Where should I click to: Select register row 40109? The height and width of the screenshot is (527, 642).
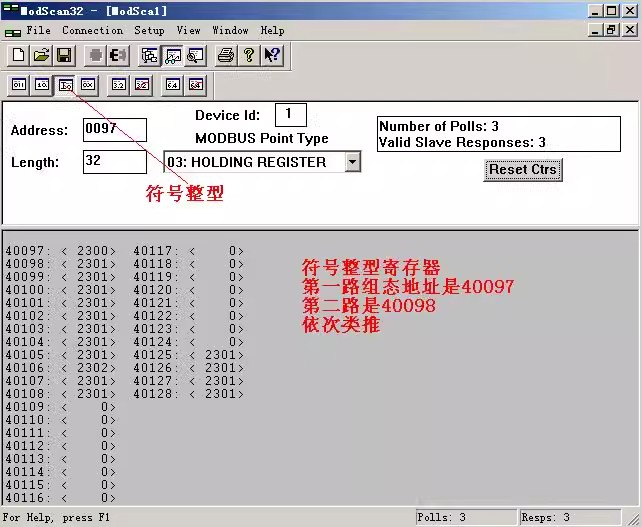pos(61,407)
